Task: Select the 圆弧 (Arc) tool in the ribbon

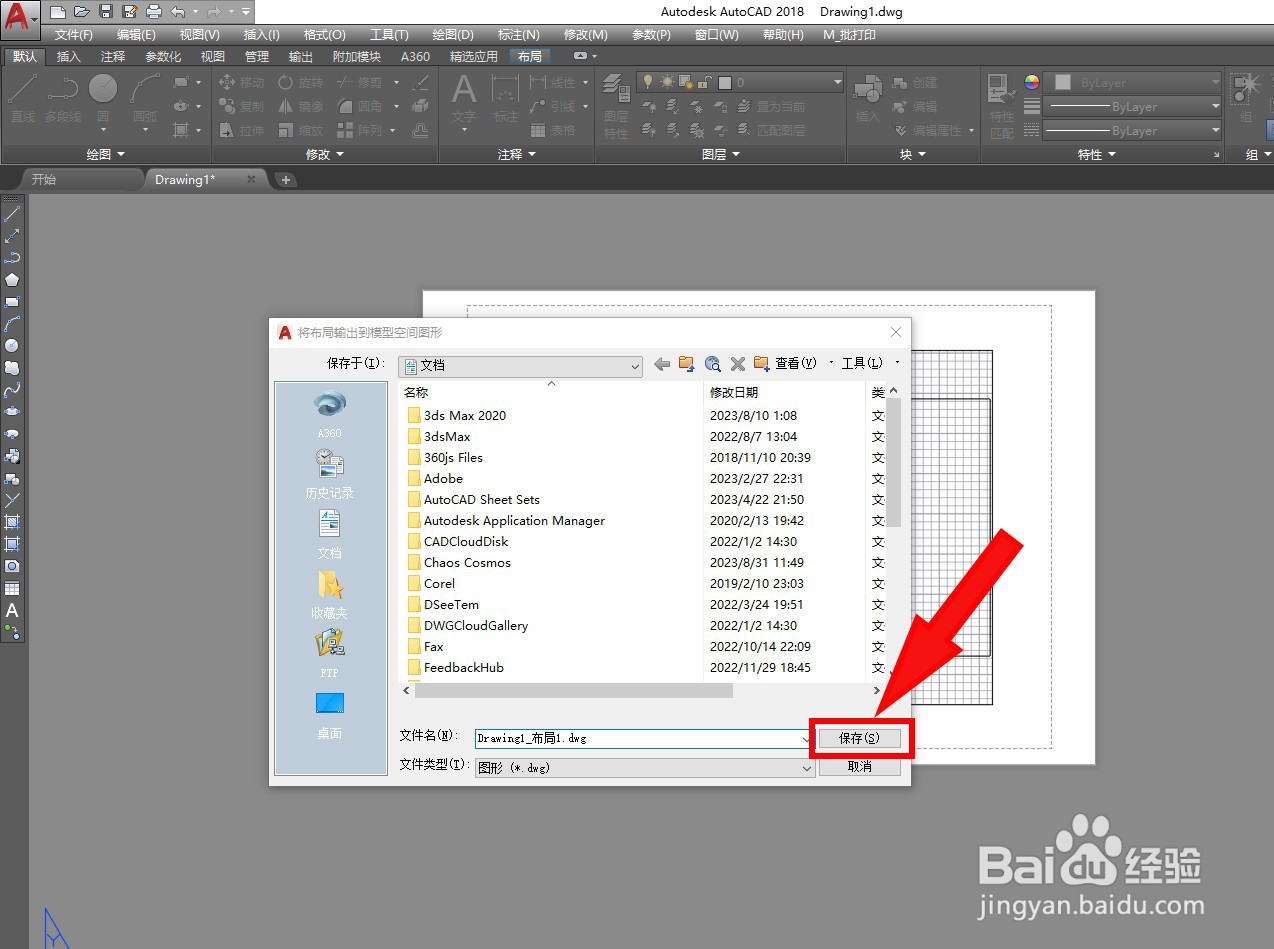Action: coord(145,99)
